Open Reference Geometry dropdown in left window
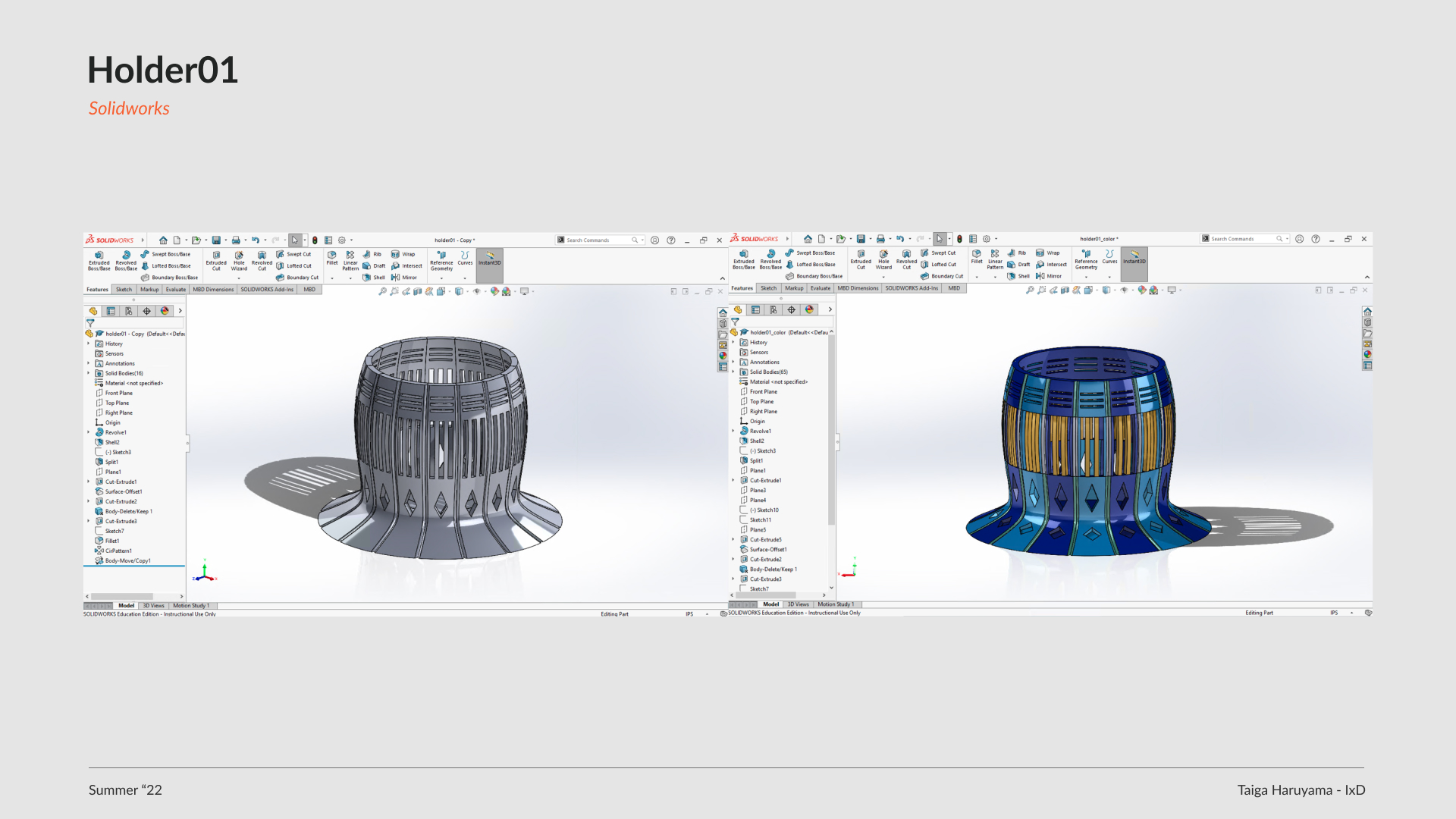Screen dimensions: 1456x819 pyautogui.click(x=441, y=278)
